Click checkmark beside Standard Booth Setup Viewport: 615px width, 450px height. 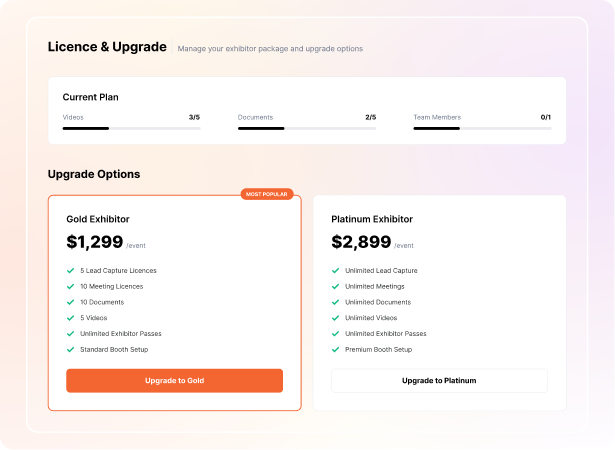71,350
